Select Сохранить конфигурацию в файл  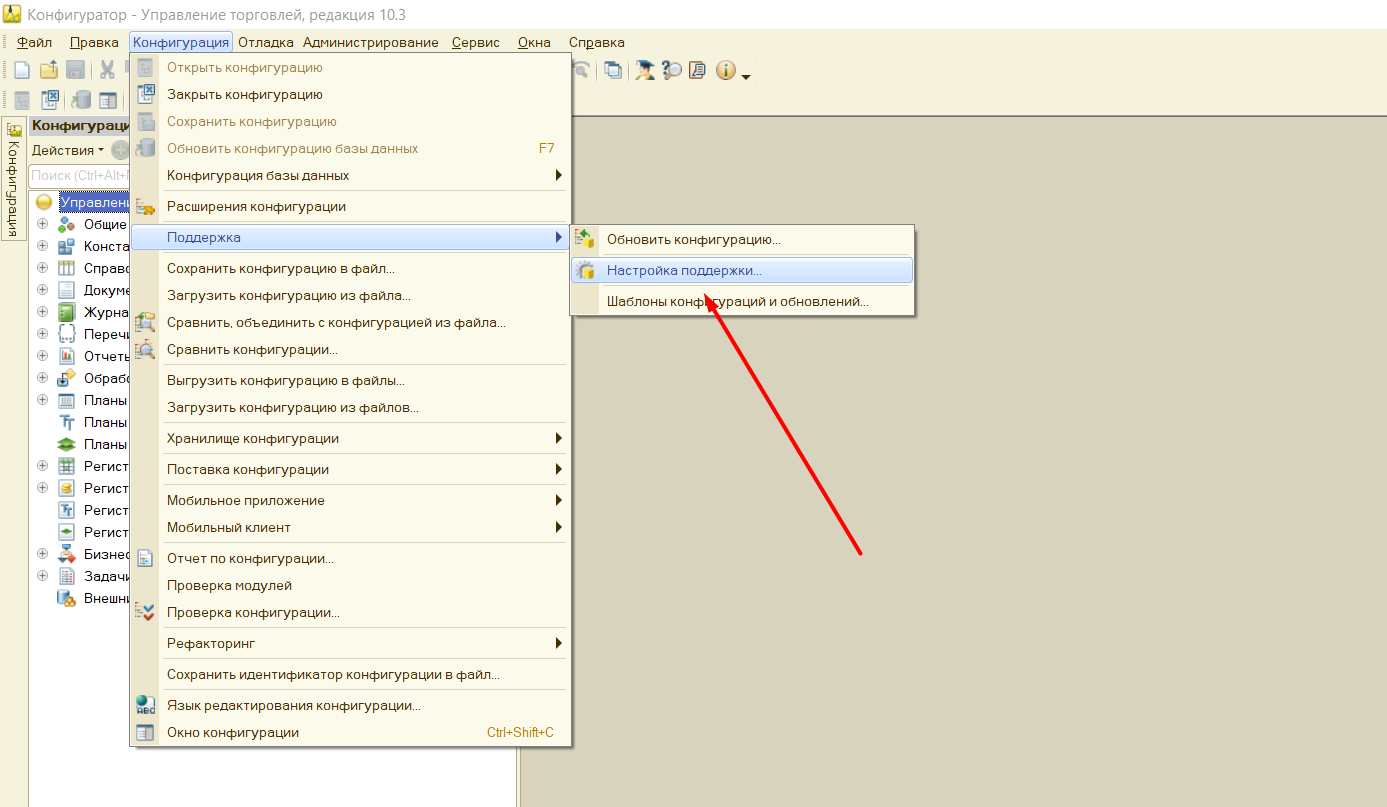[350, 269]
